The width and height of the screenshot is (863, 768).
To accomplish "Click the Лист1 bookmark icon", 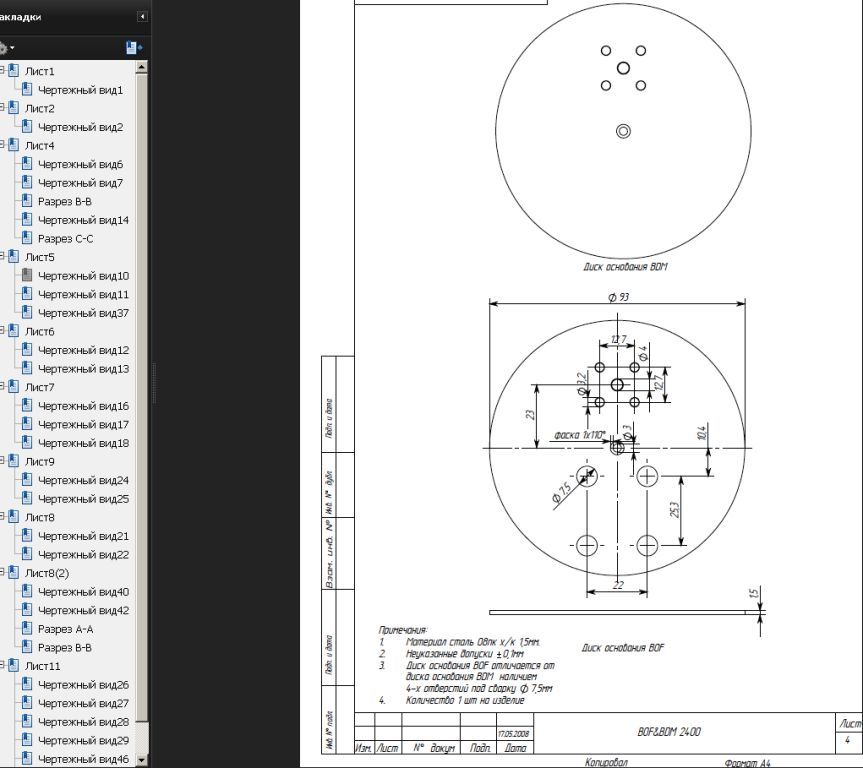I will tap(14, 70).
